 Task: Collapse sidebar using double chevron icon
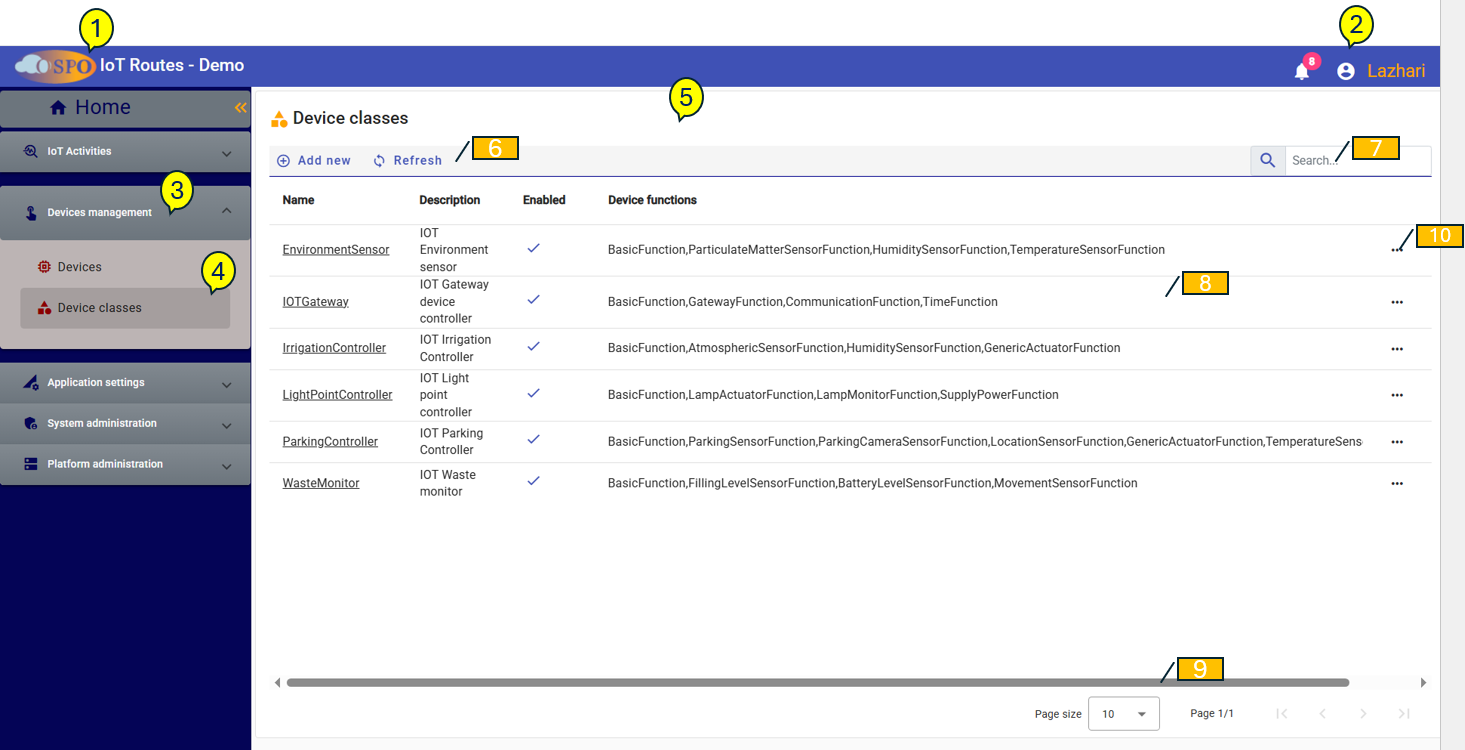240,108
